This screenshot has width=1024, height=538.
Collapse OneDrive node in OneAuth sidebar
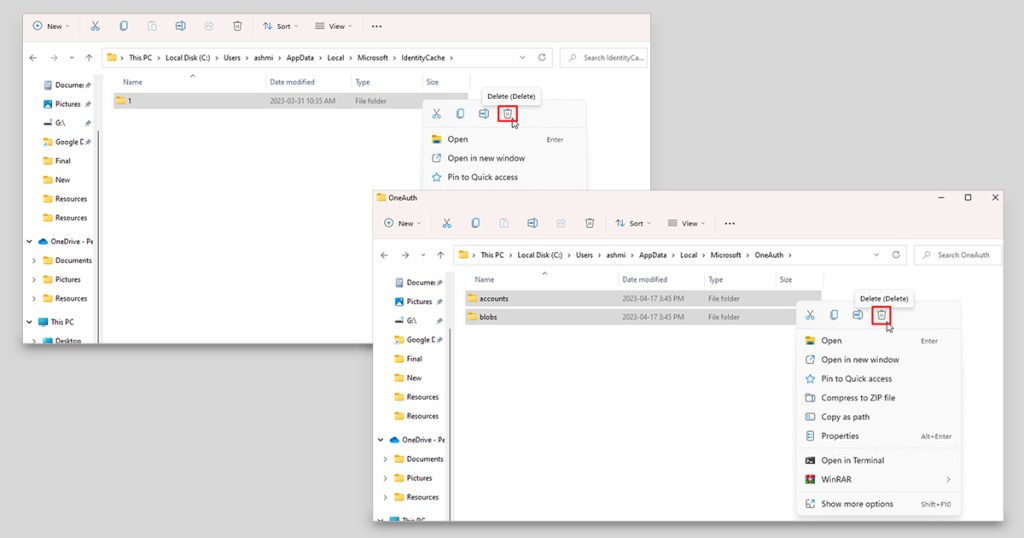tap(381, 439)
